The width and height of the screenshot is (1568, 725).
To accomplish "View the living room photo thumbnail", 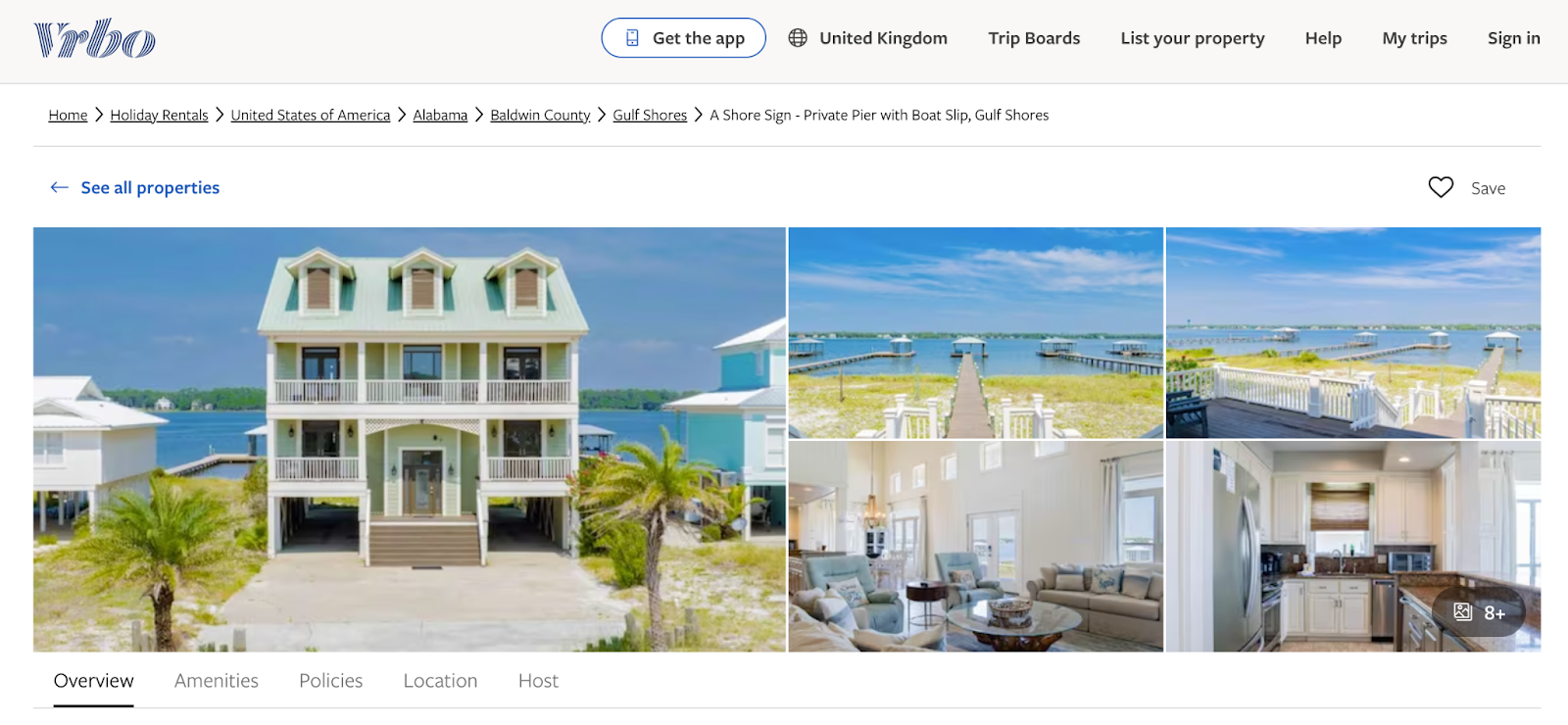I will click(976, 547).
